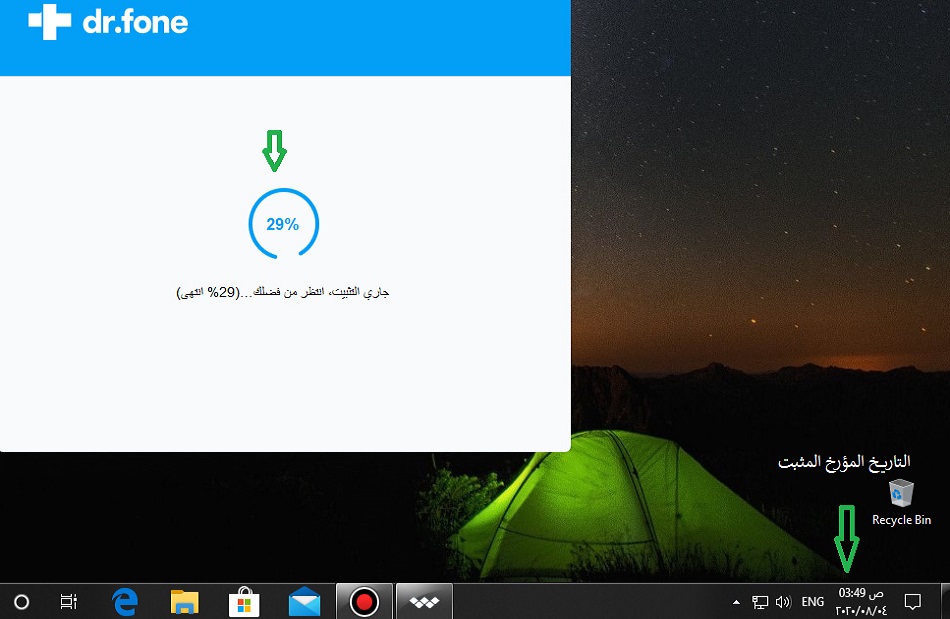
Task: Open the volume speaker control
Action: pos(783,602)
